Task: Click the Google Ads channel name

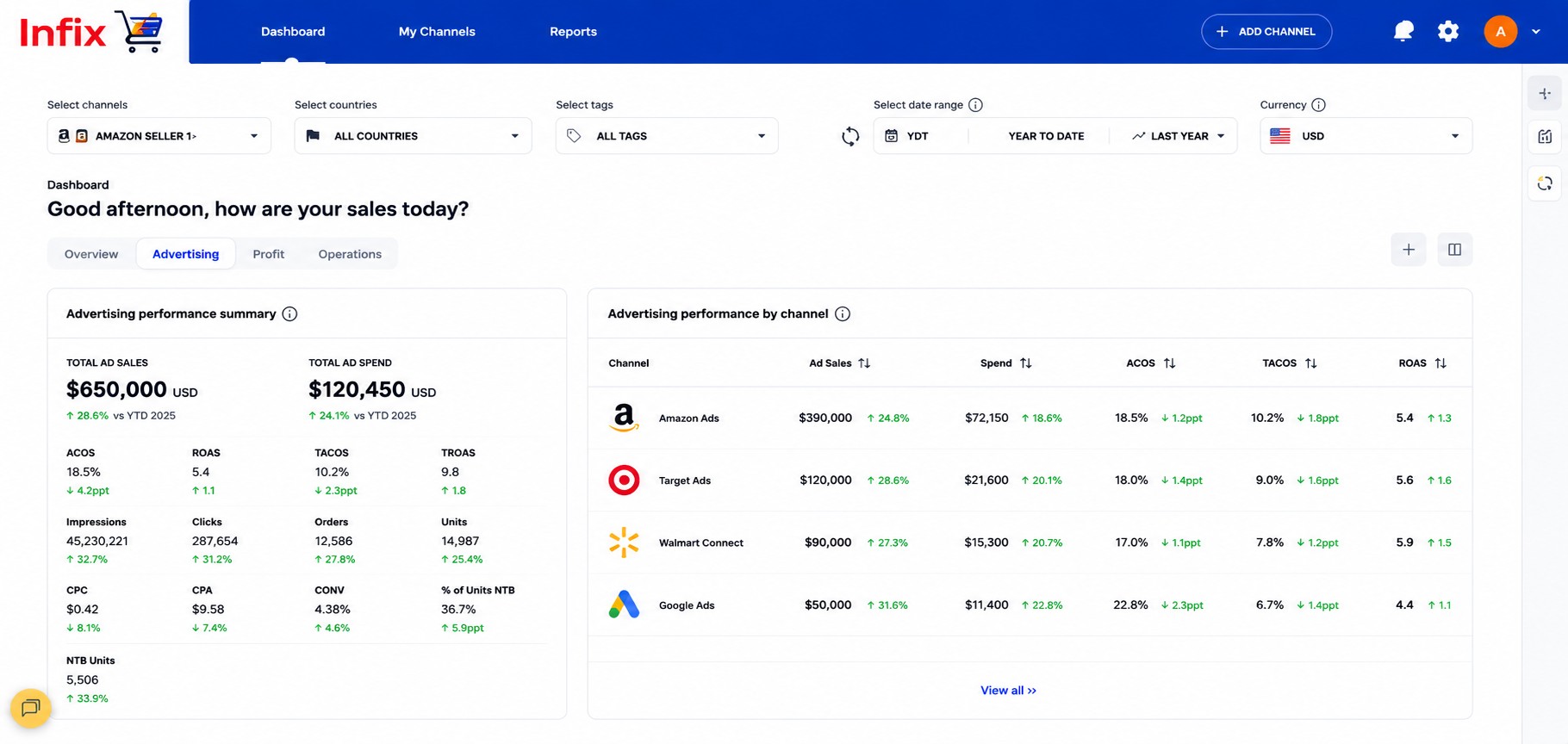Action: [687, 605]
